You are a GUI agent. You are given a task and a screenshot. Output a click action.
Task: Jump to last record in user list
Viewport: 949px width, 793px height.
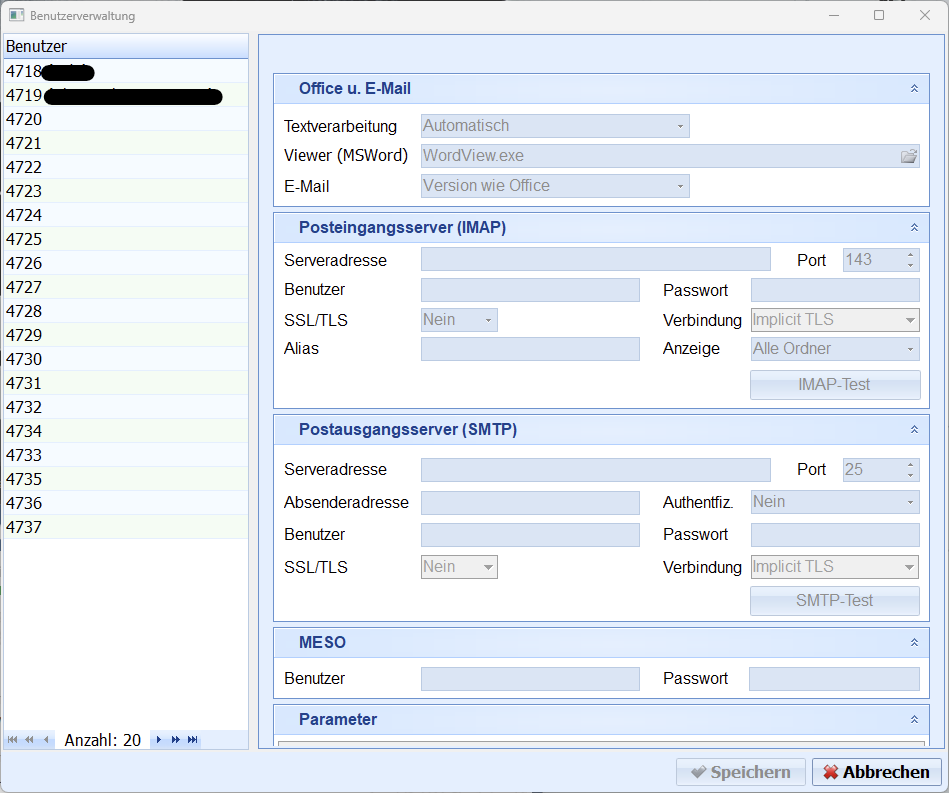click(x=193, y=740)
